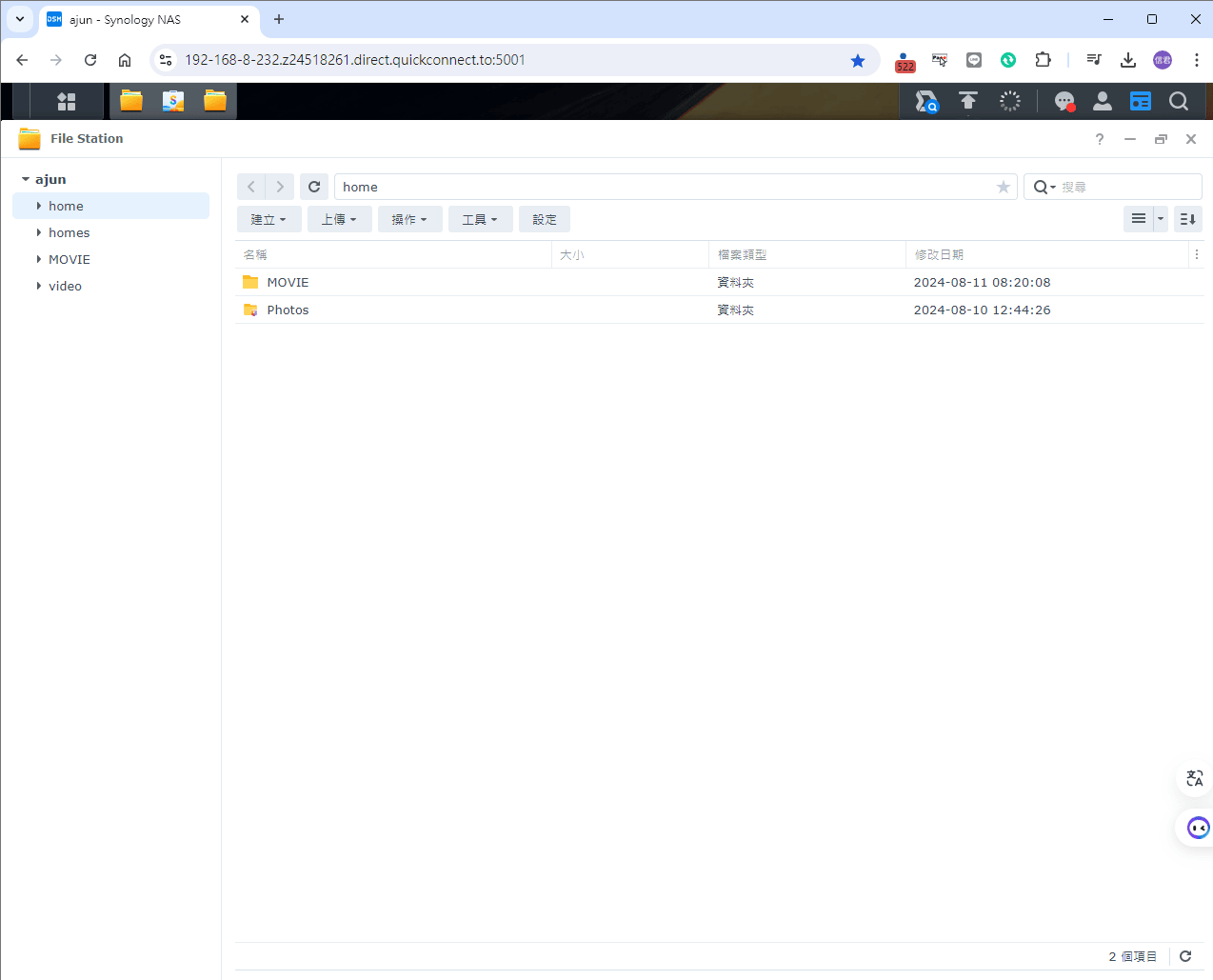Select homes in the folder tree

click(x=70, y=232)
